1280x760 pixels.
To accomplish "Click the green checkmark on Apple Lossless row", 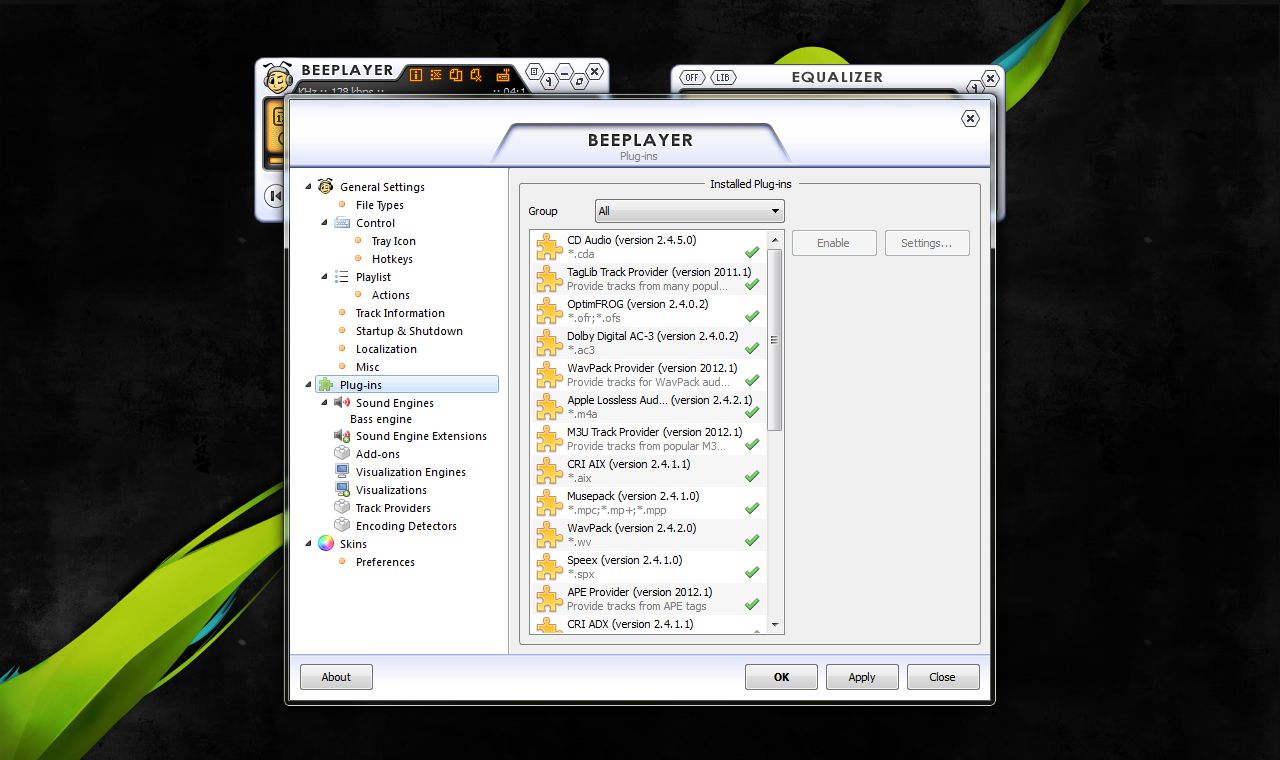I will coord(752,412).
